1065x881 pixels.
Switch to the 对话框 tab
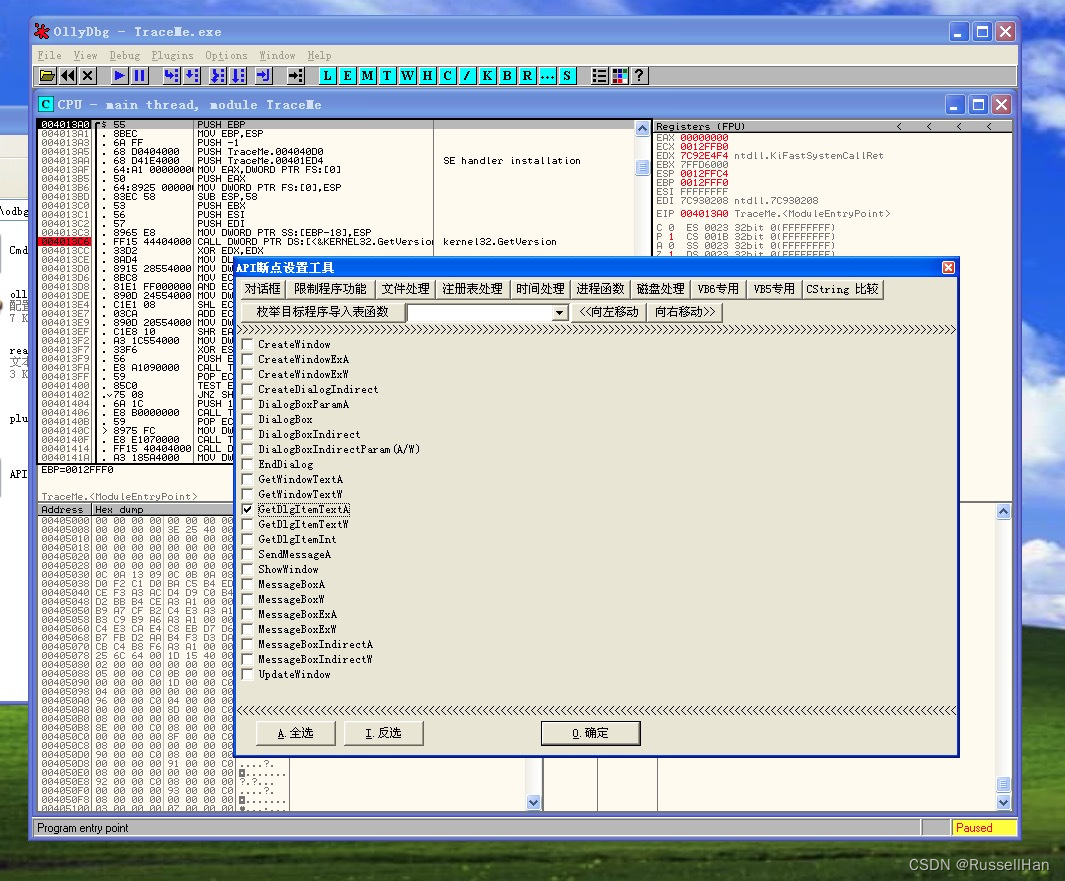[x=262, y=289]
